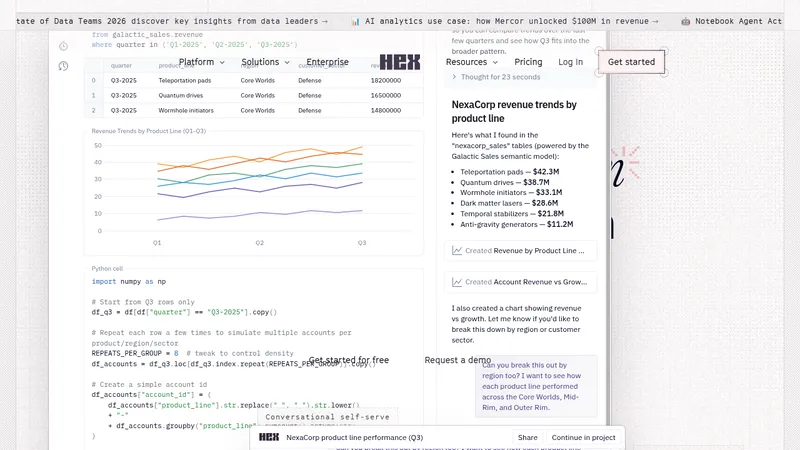Open the history icon in the left sidebar
Screen dimensions: 800x450
(63, 66)
